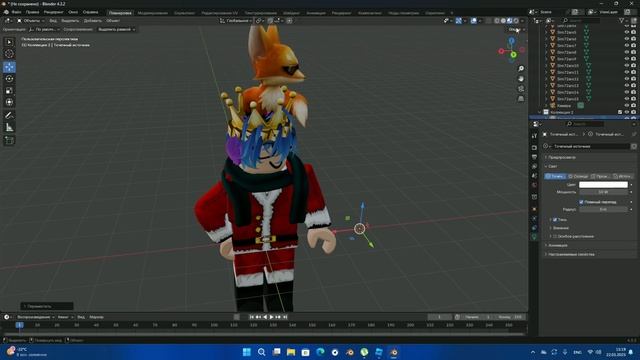Select the Rotate tool
This screenshot has width=640, height=360.
[9, 78]
